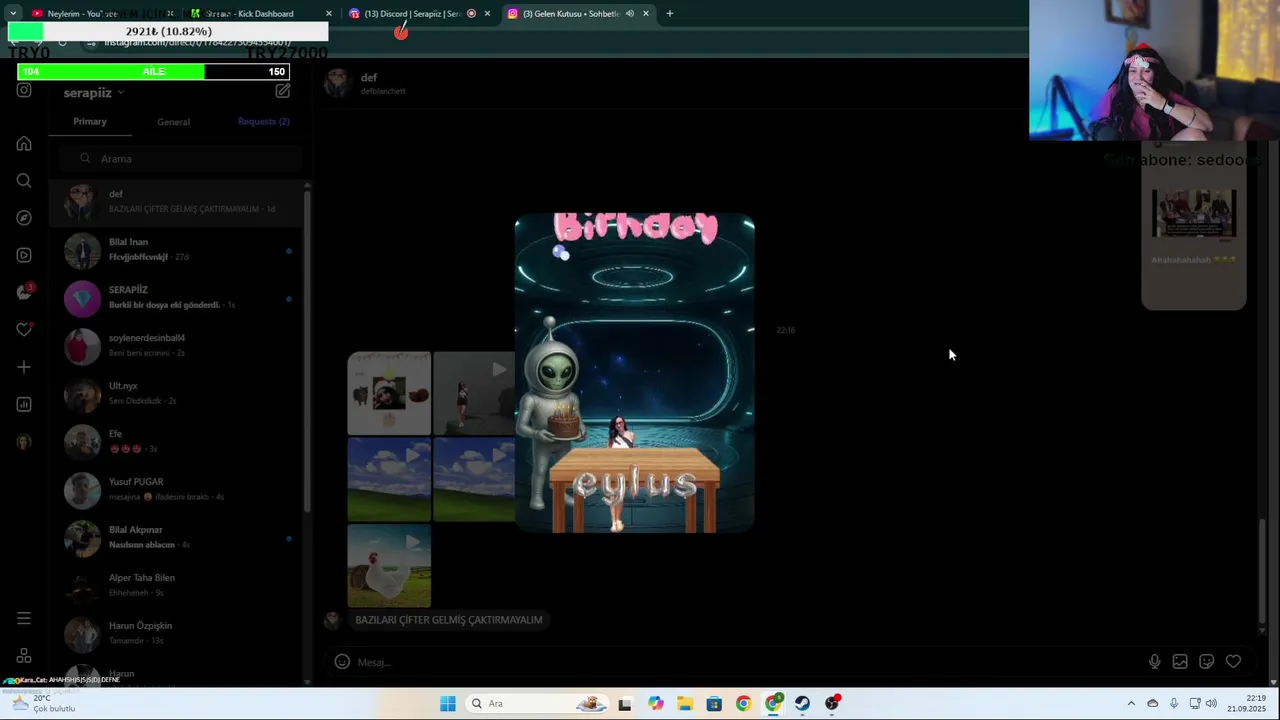Open the Birthday alien image
This screenshot has width=1280, height=720.
pyautogui.click(x=634, y=372)
